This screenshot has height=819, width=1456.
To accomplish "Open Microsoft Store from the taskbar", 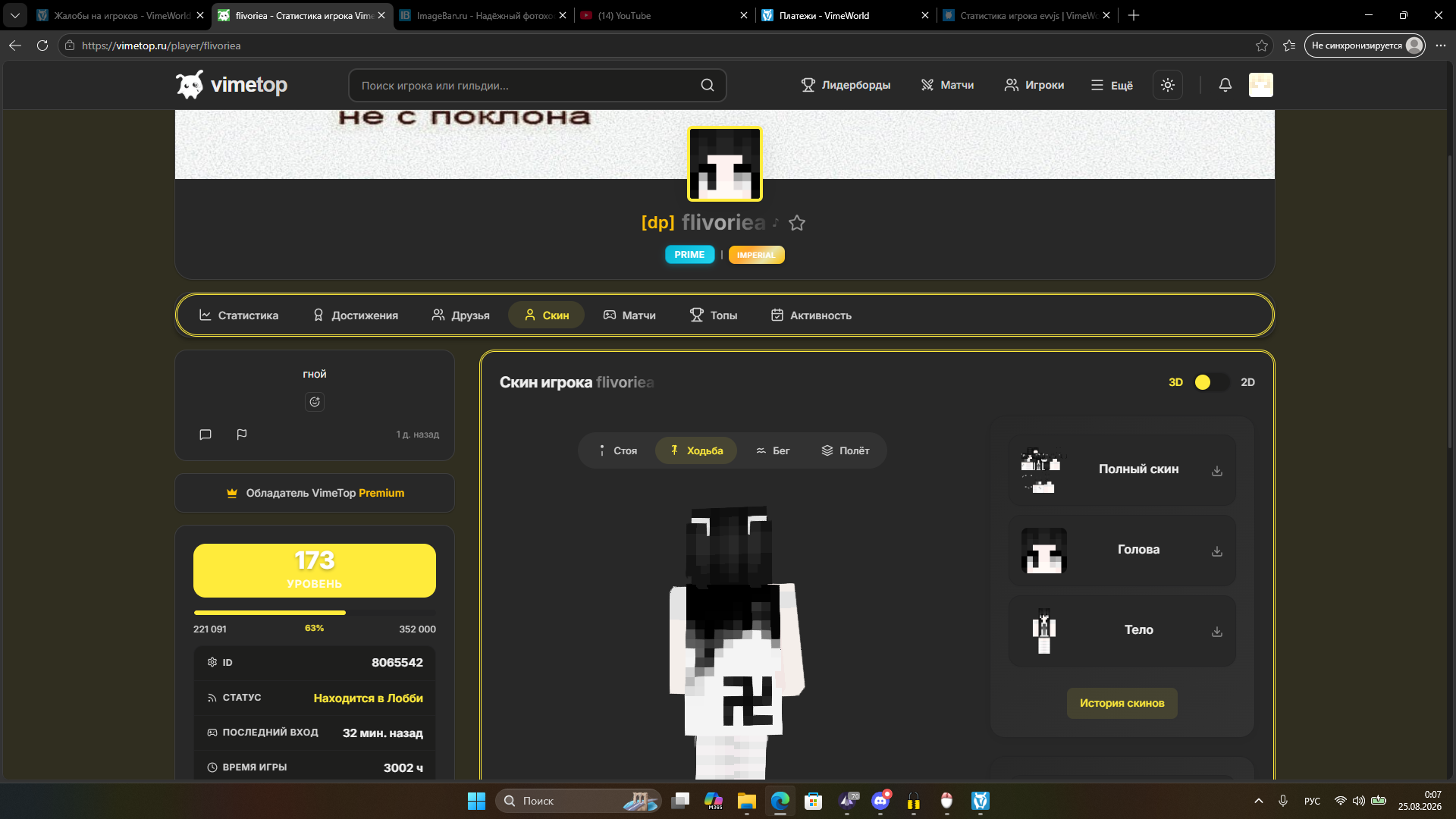I will pyautogui.click(x=814, y=801).
